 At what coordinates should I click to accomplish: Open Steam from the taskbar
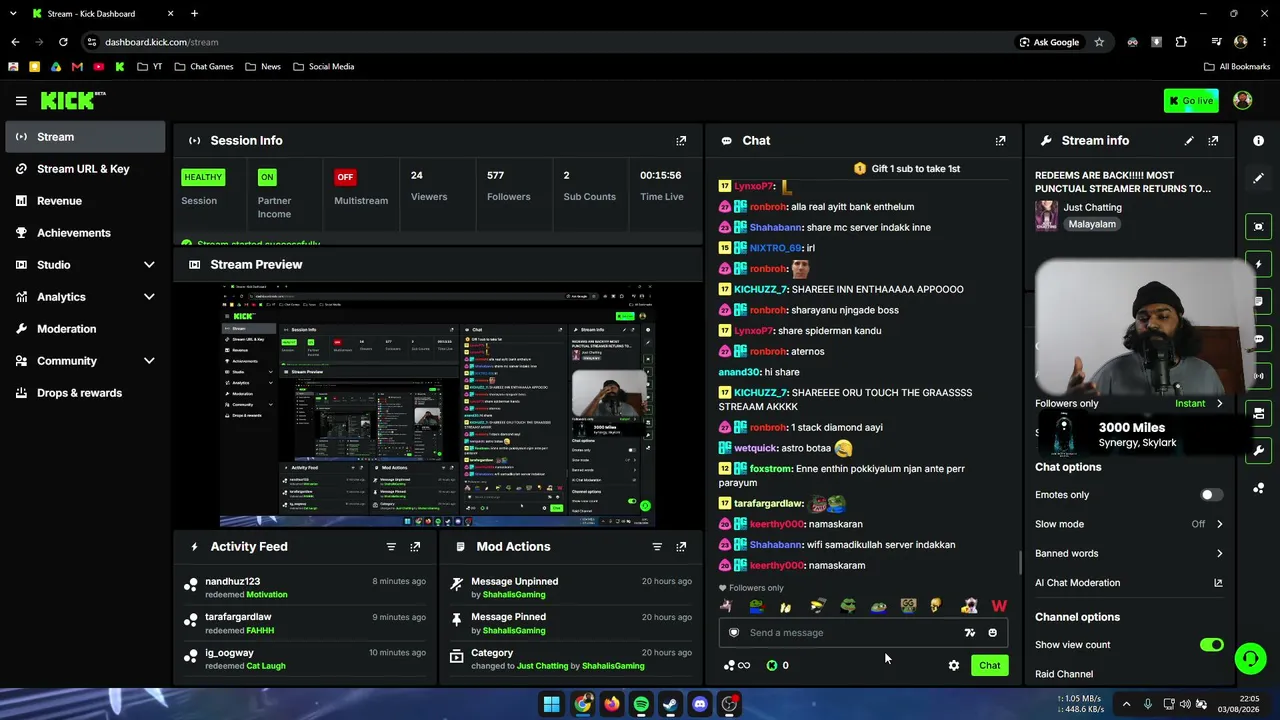[x=670, y=704]
